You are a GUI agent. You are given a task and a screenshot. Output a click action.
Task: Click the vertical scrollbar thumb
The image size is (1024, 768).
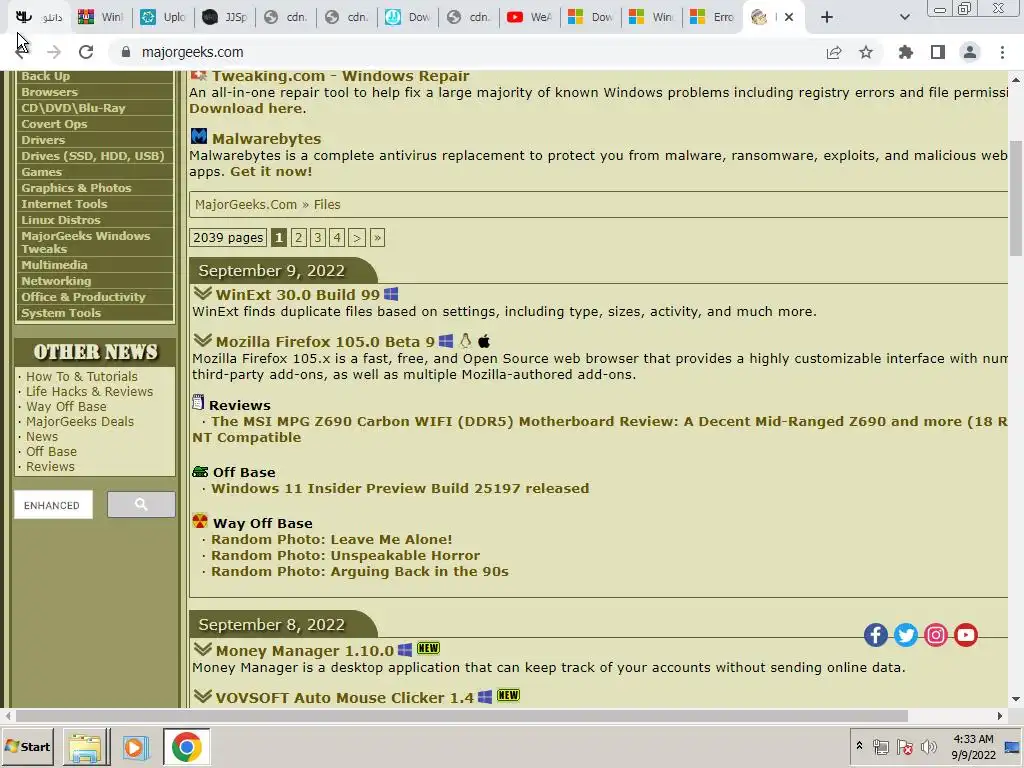point(1016,199)
